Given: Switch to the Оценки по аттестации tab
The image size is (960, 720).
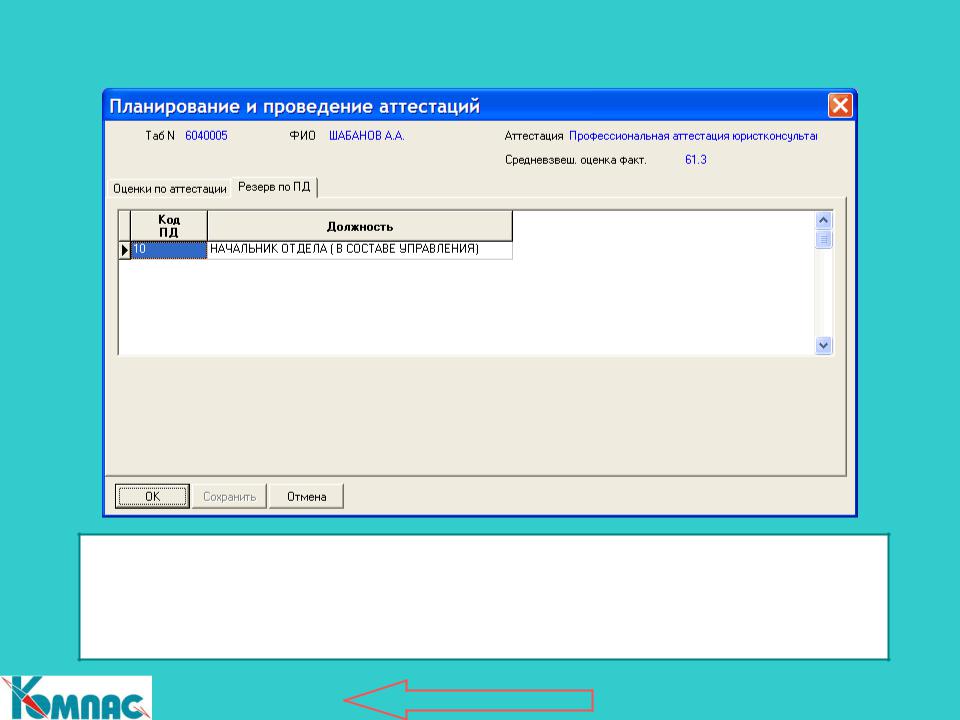Looking at the screenshot, I should click(x=170, y=189).
